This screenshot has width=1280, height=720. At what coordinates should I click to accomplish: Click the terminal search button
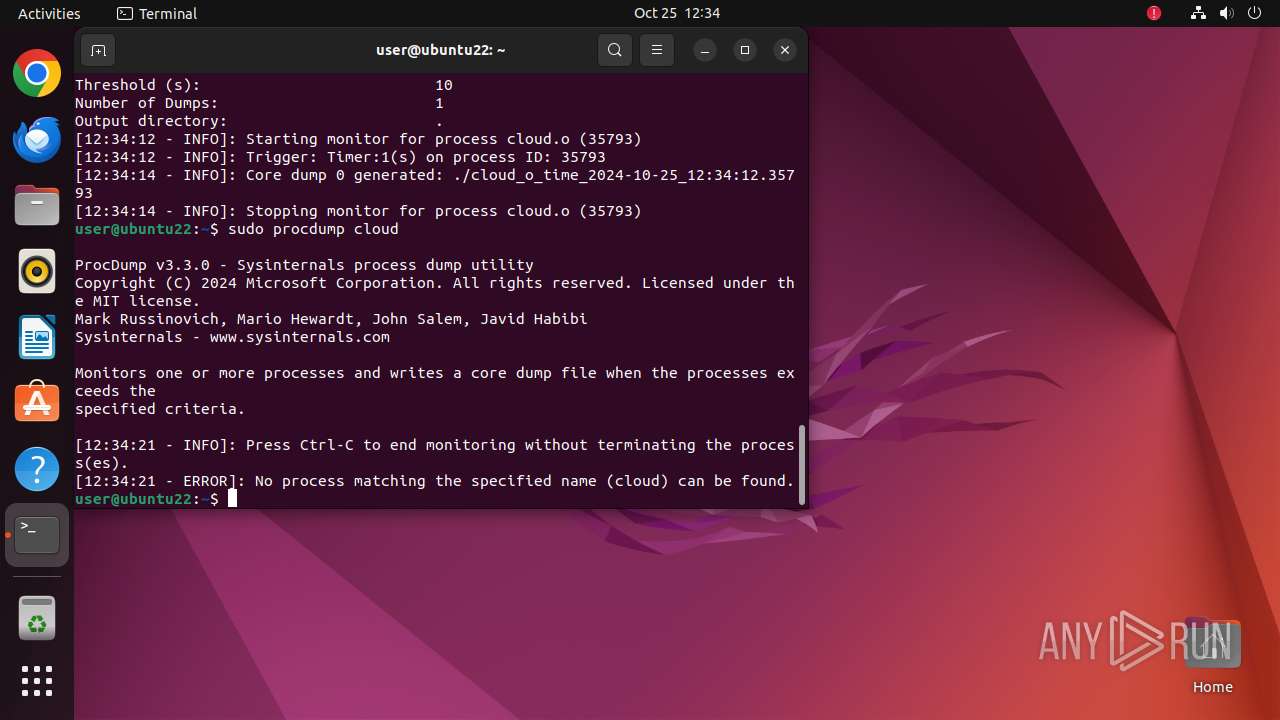coord(615,50)
